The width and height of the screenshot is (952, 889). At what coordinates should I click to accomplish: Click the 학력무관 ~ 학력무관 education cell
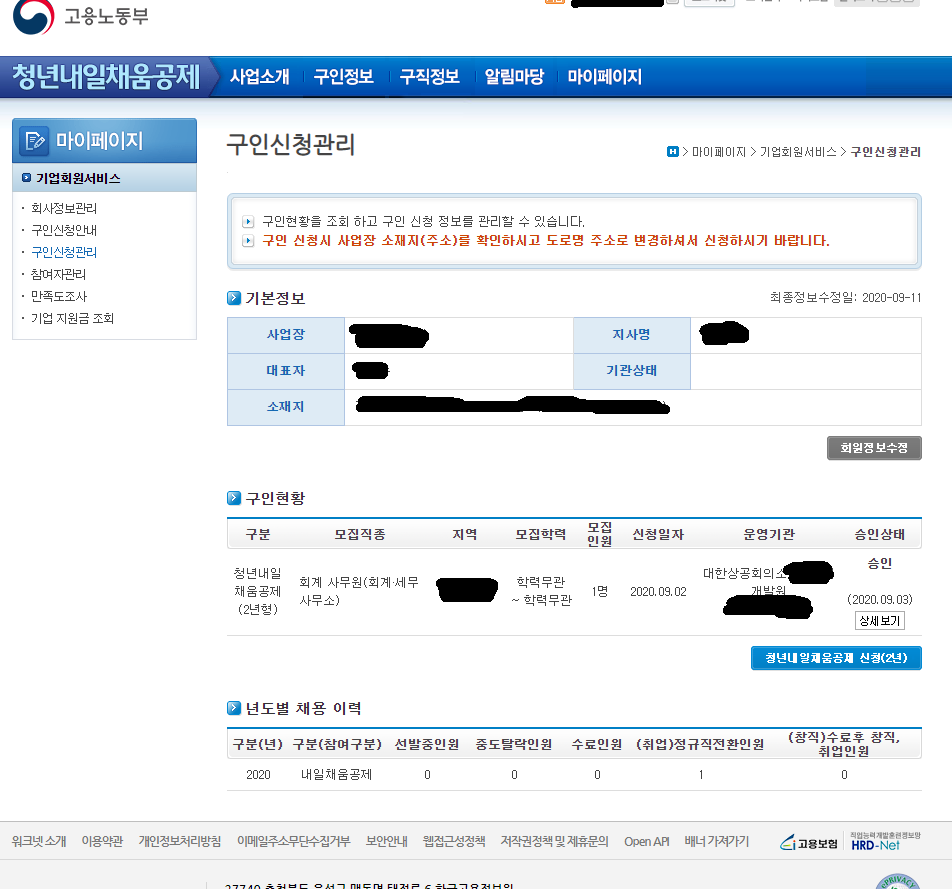541,591
